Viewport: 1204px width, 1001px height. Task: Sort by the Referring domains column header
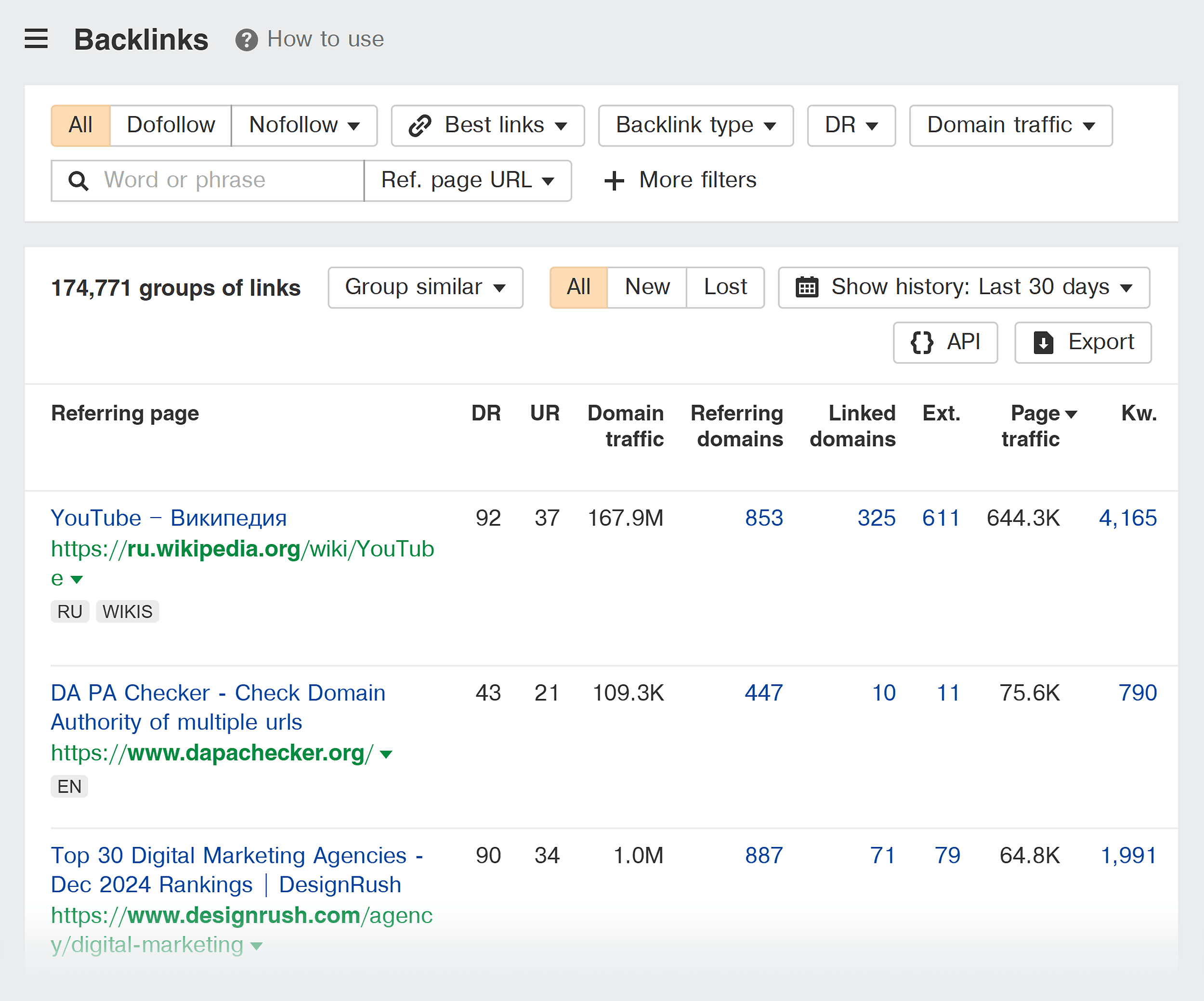pyautogui.click(x=737, y=426)
